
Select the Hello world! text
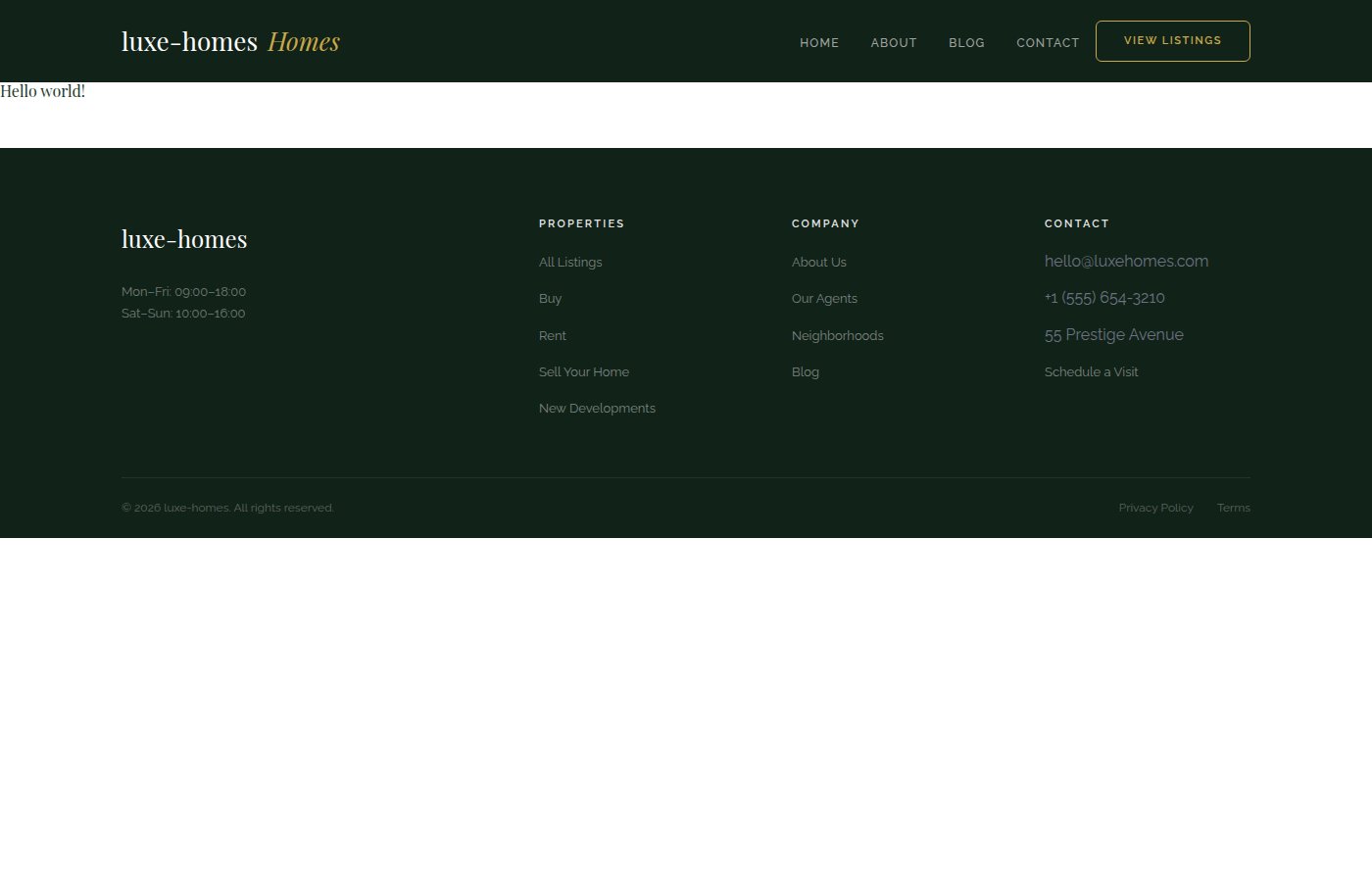coord(42,91)
